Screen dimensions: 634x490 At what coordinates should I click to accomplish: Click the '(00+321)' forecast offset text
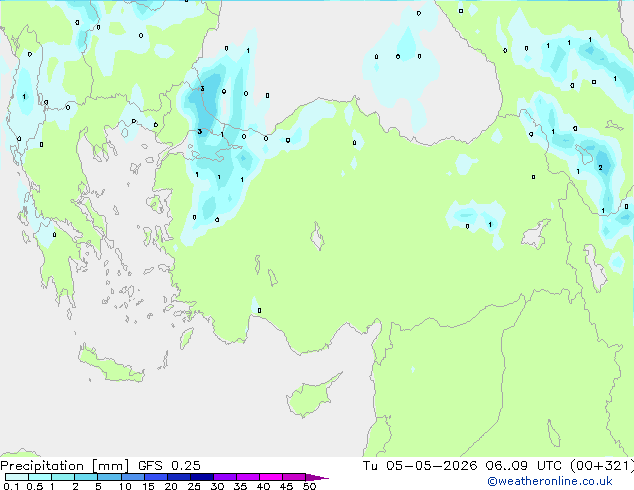pyautogui.click(x=602, y=466)
